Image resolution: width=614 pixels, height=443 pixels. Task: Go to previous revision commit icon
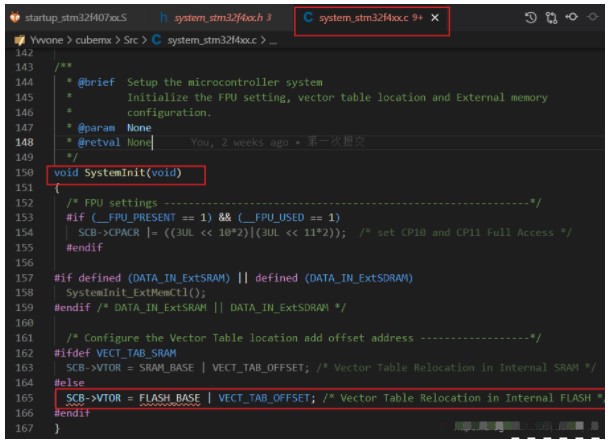pyautogui.click(x=572, y=17)
